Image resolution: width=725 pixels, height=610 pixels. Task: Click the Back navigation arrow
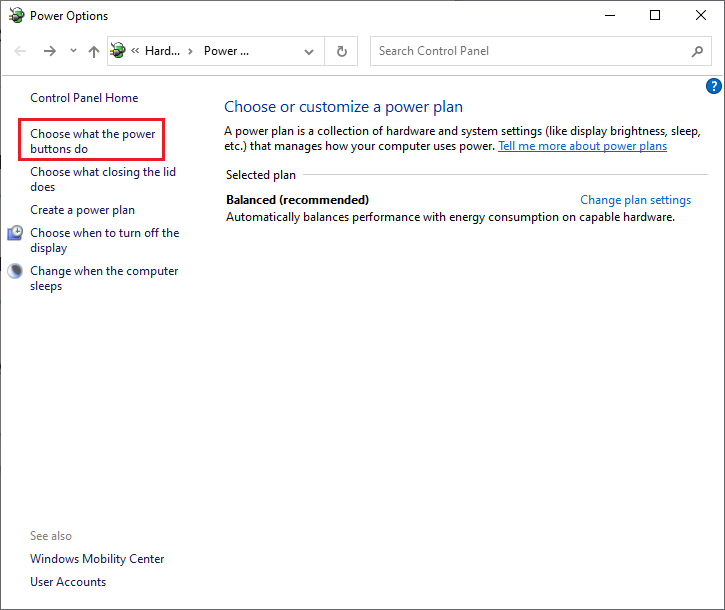click(x=21, y=51)
